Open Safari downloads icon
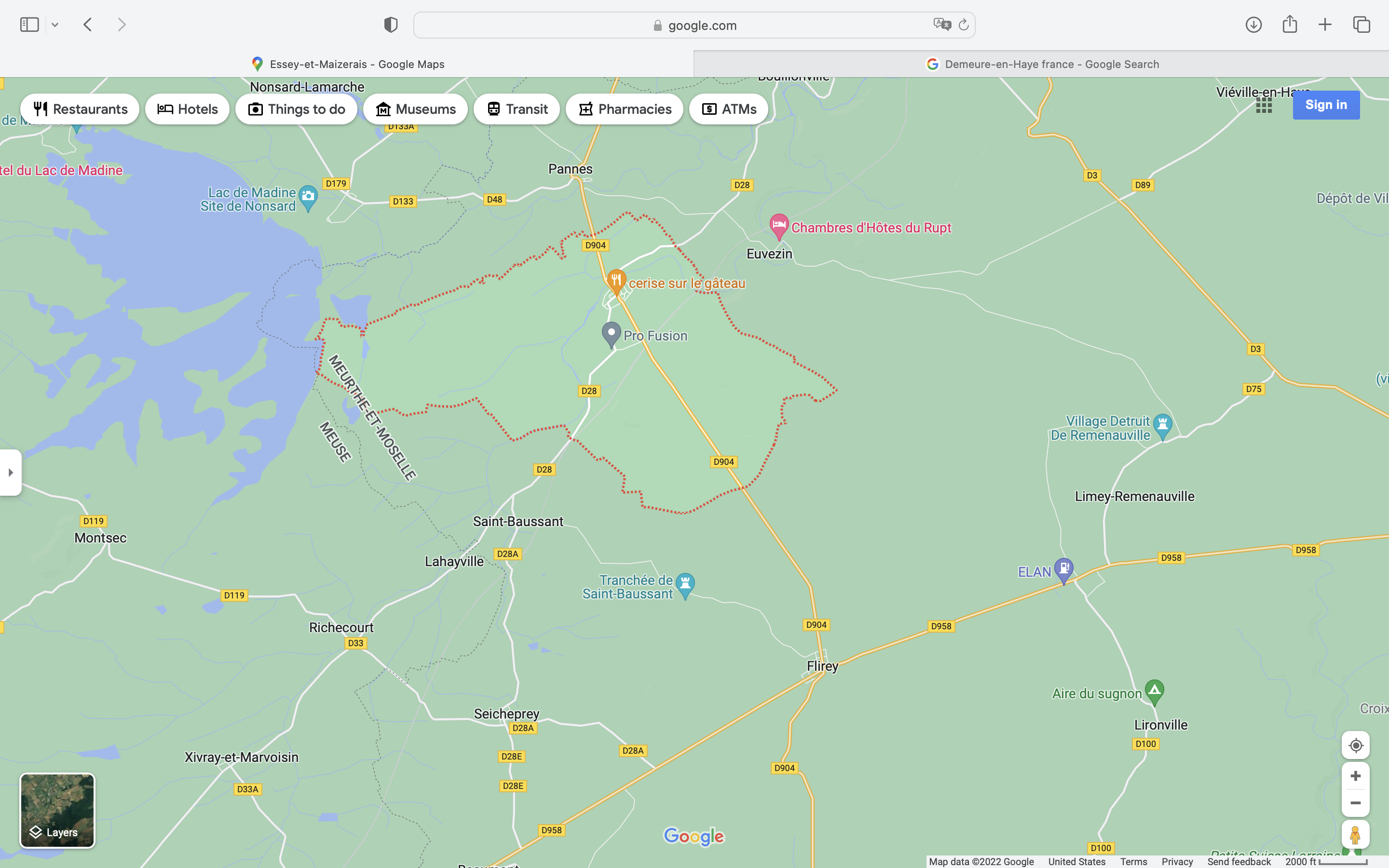This screenshot has width=1389, height=868. tap(1253, 25)
